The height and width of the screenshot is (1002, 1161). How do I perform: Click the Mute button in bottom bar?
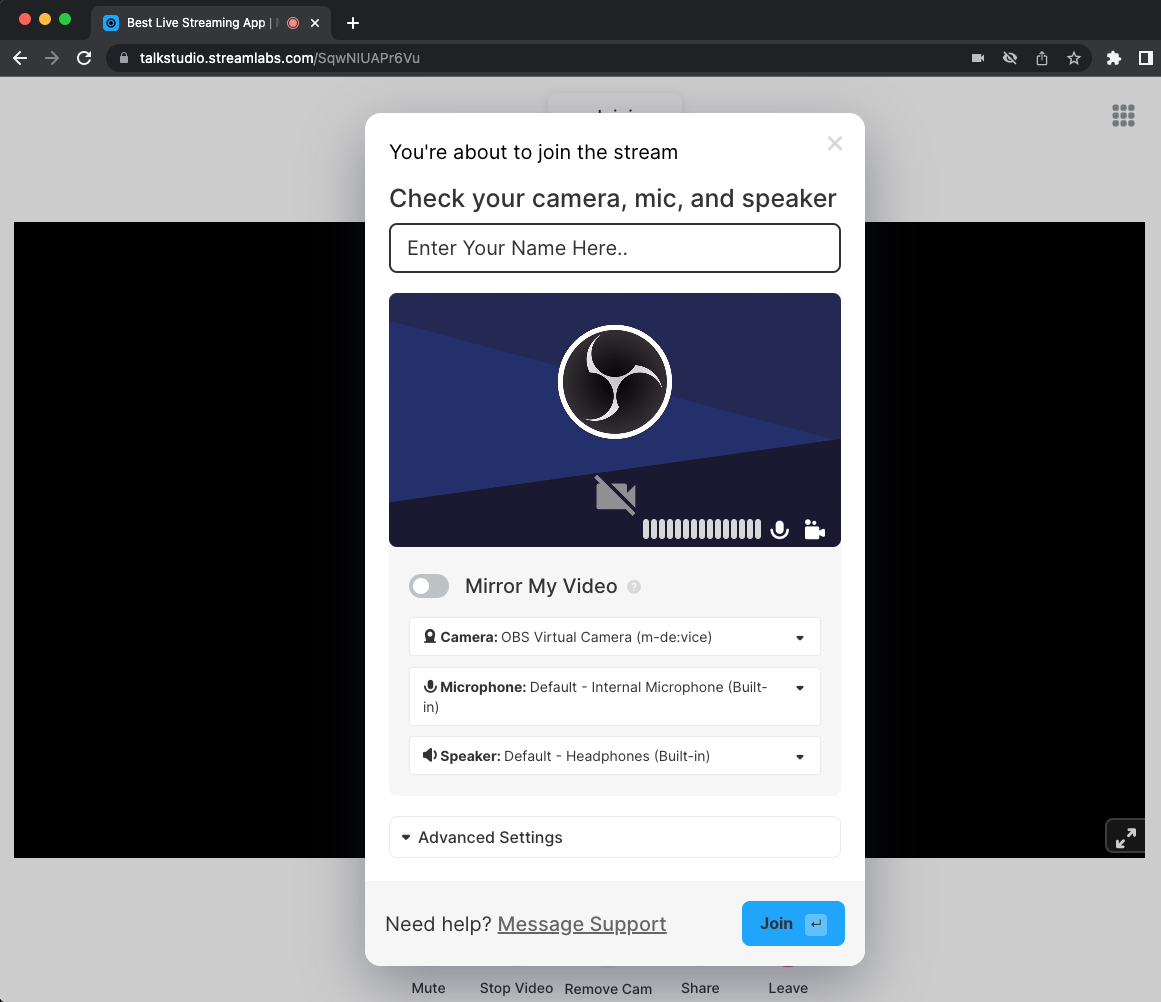point(429,988)
